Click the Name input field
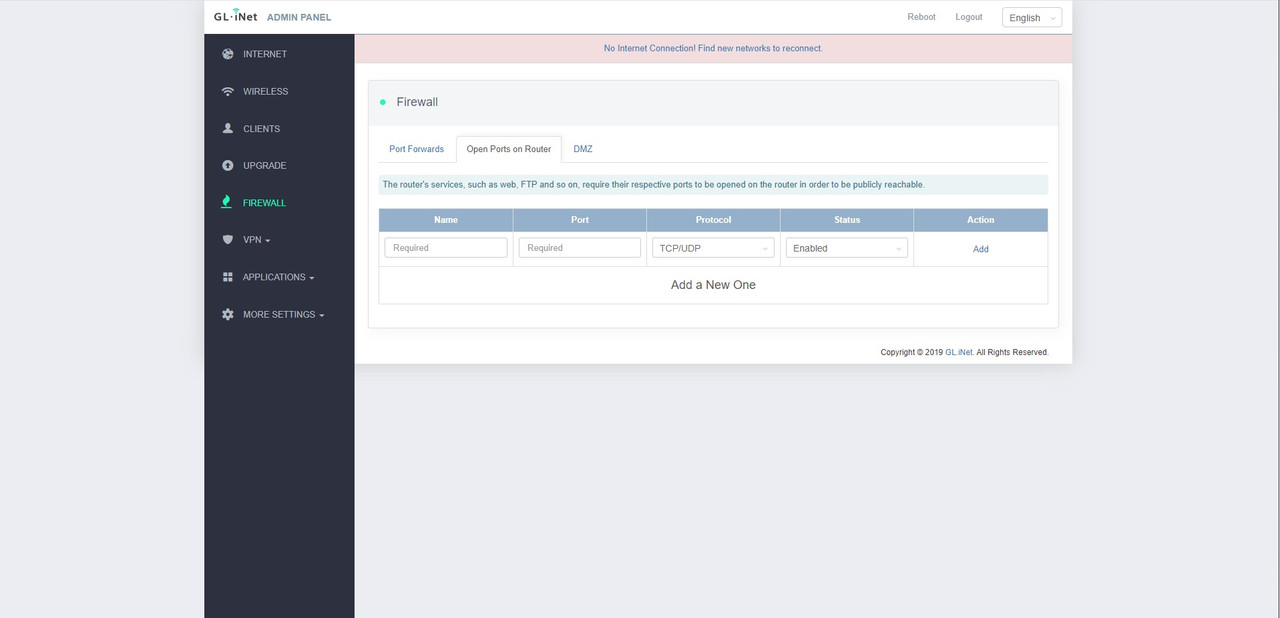Screen dimensions: 1280x618 click(446, 248)
